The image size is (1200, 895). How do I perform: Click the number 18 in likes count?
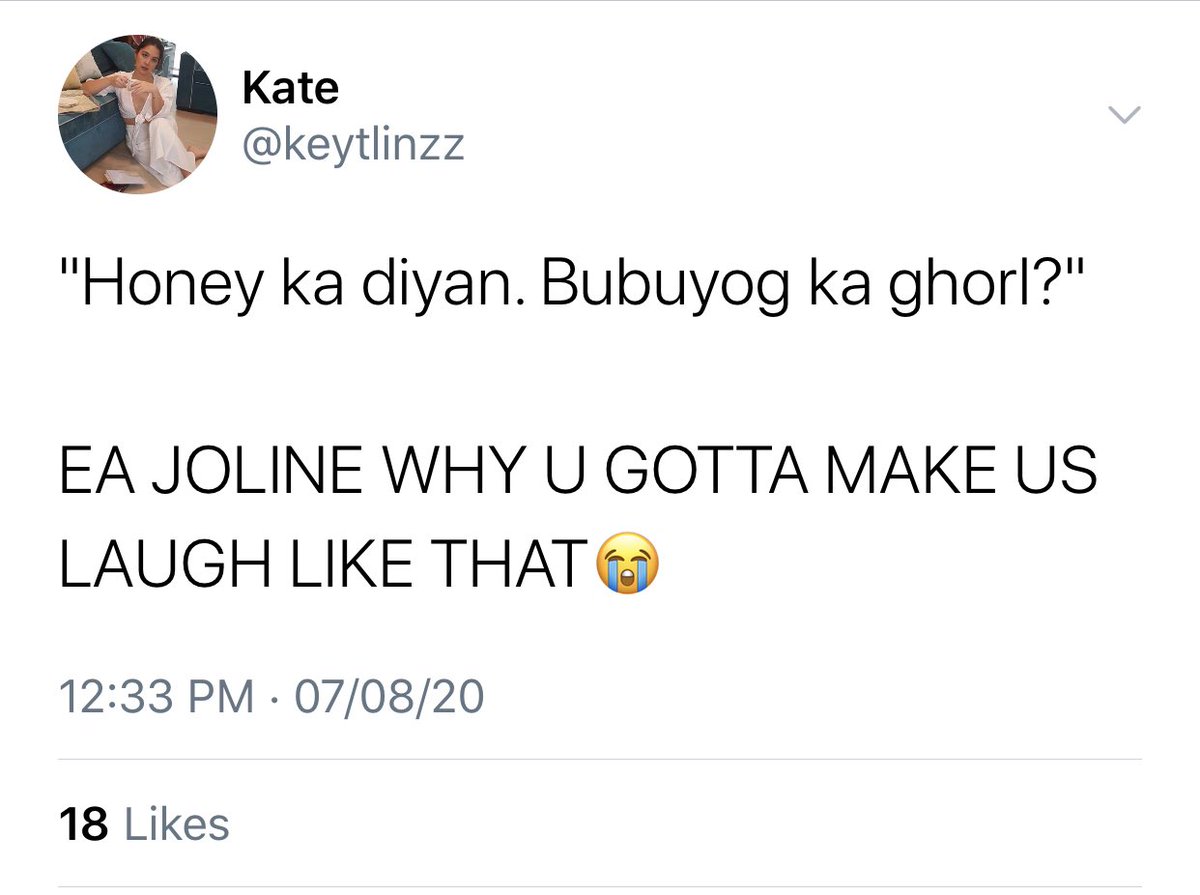[x=83, y=825]
